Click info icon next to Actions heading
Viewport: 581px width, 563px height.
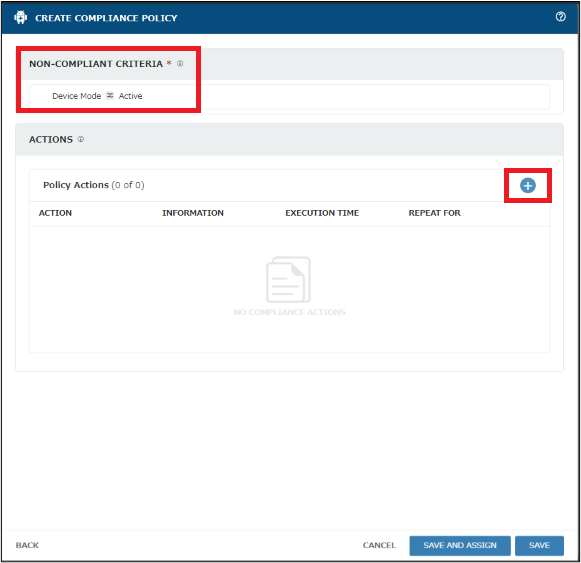point(81,139)
